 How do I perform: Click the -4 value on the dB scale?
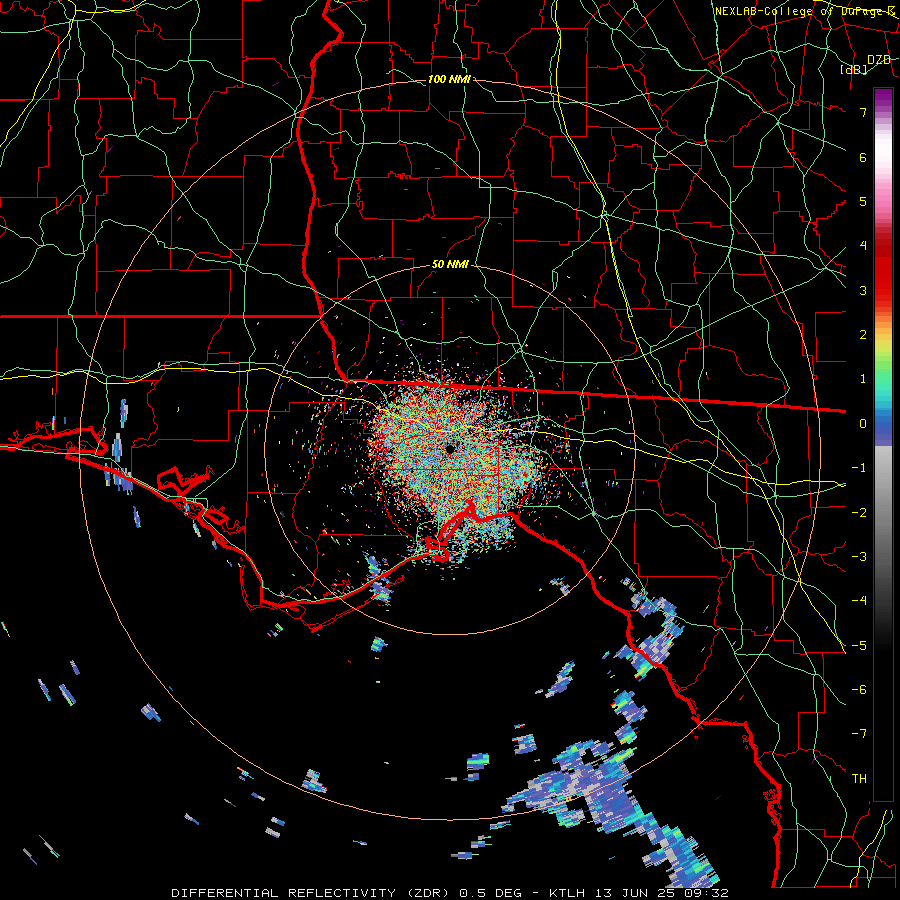(859, 600)
